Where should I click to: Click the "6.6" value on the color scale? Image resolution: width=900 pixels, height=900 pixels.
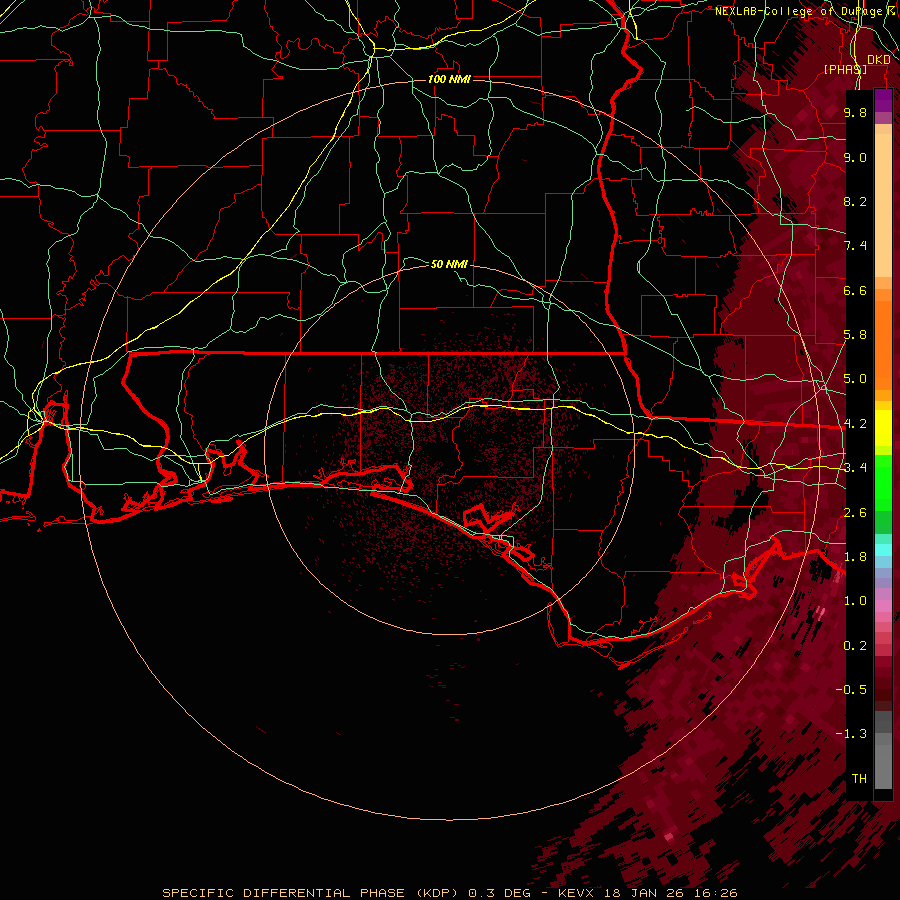click(855, 290)
